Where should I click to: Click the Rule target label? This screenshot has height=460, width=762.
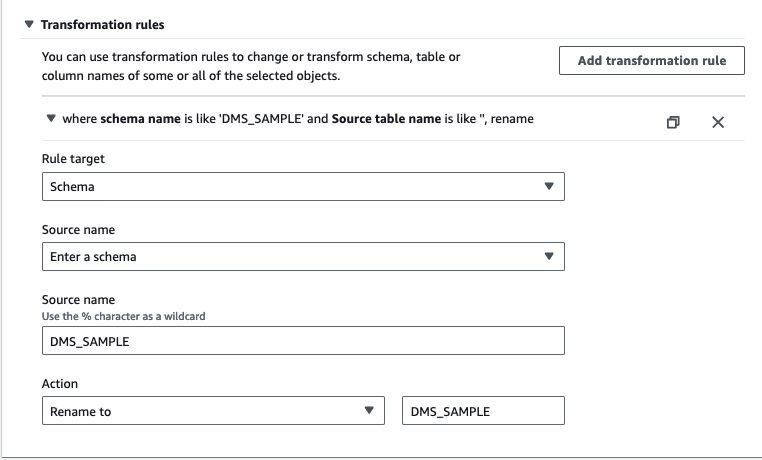coord(71,159)
